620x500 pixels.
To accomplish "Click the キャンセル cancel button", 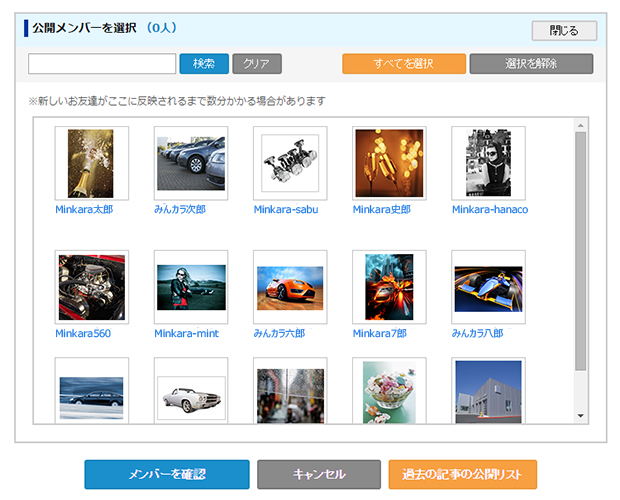I will (x=319, y=474).
